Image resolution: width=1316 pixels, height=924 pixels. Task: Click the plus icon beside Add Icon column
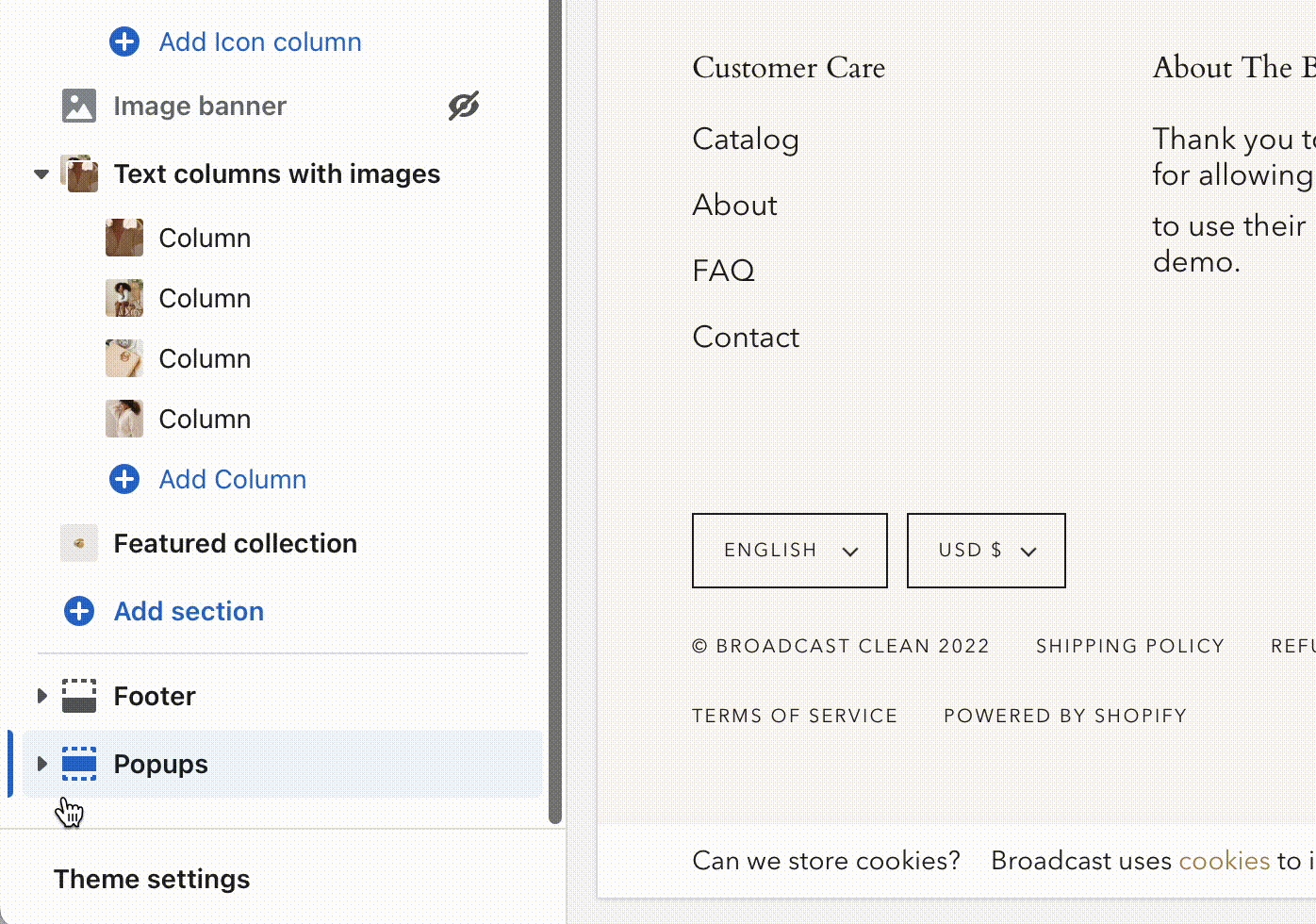(x=124, y=41)
